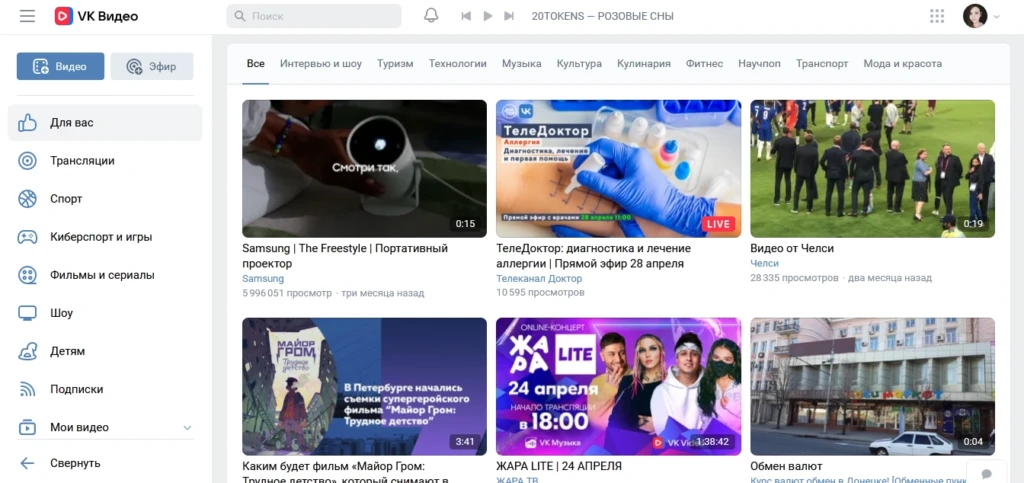Skip to next music track
The height and width of the screenshot is (483, 1024).
[509, 16]
